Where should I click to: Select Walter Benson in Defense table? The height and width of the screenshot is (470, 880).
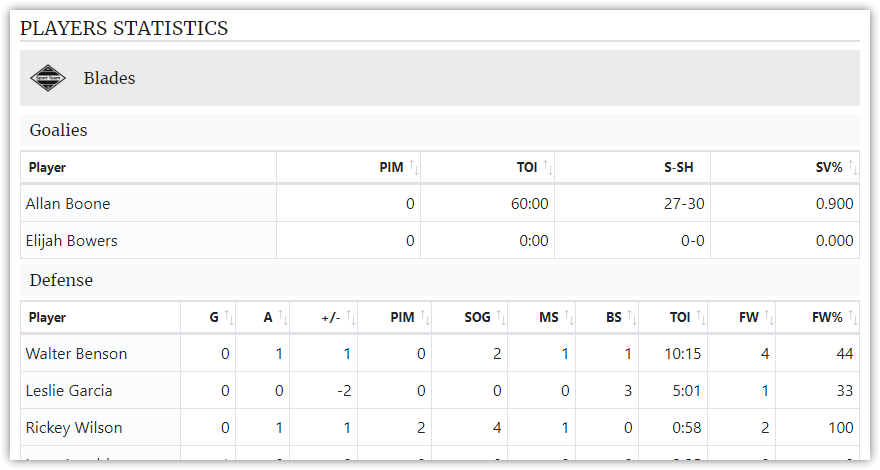click(x=76, y=354)
